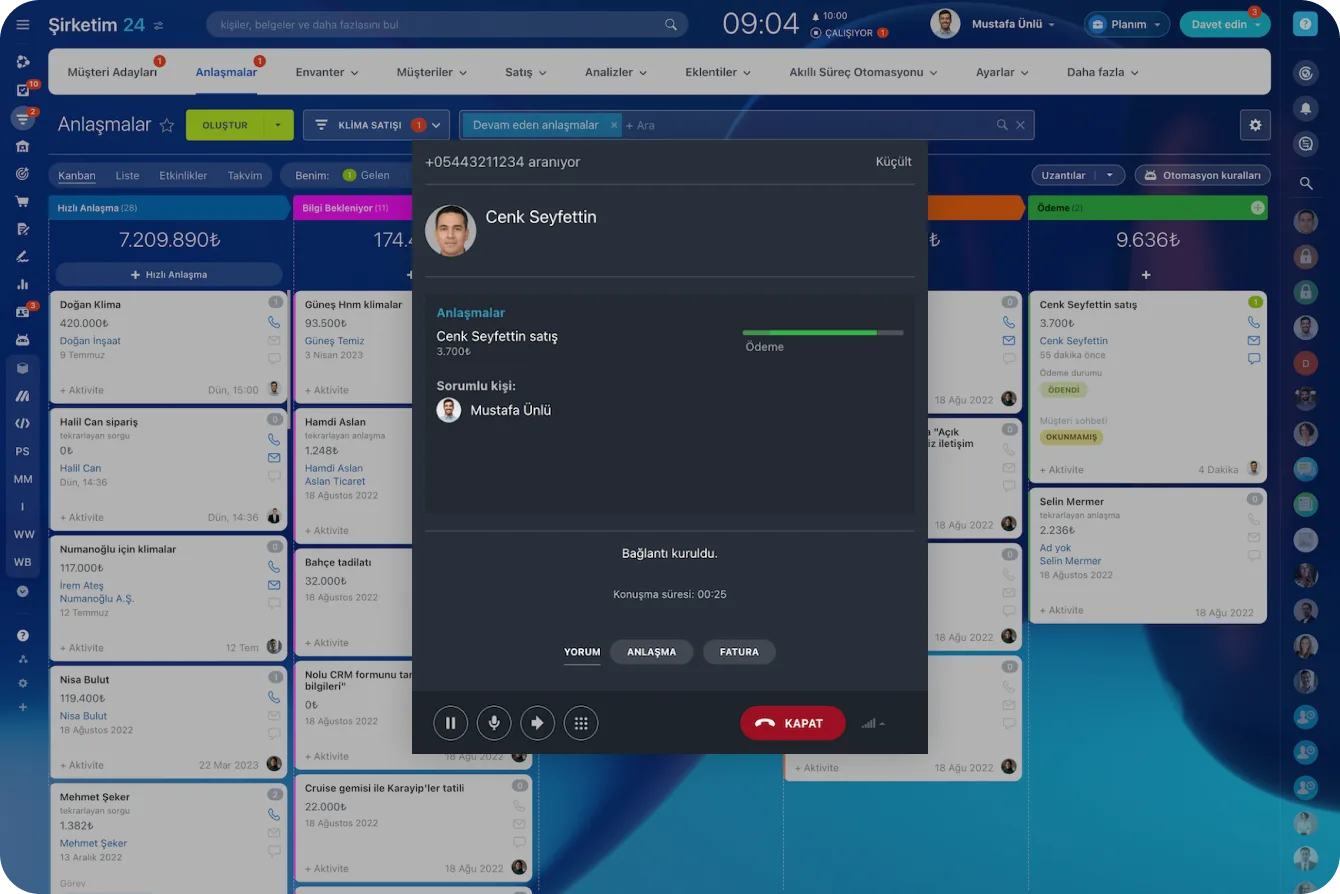Open the Envanter menu
The height and width of the screenshot is (894, 1340).
tap(327, 72)
